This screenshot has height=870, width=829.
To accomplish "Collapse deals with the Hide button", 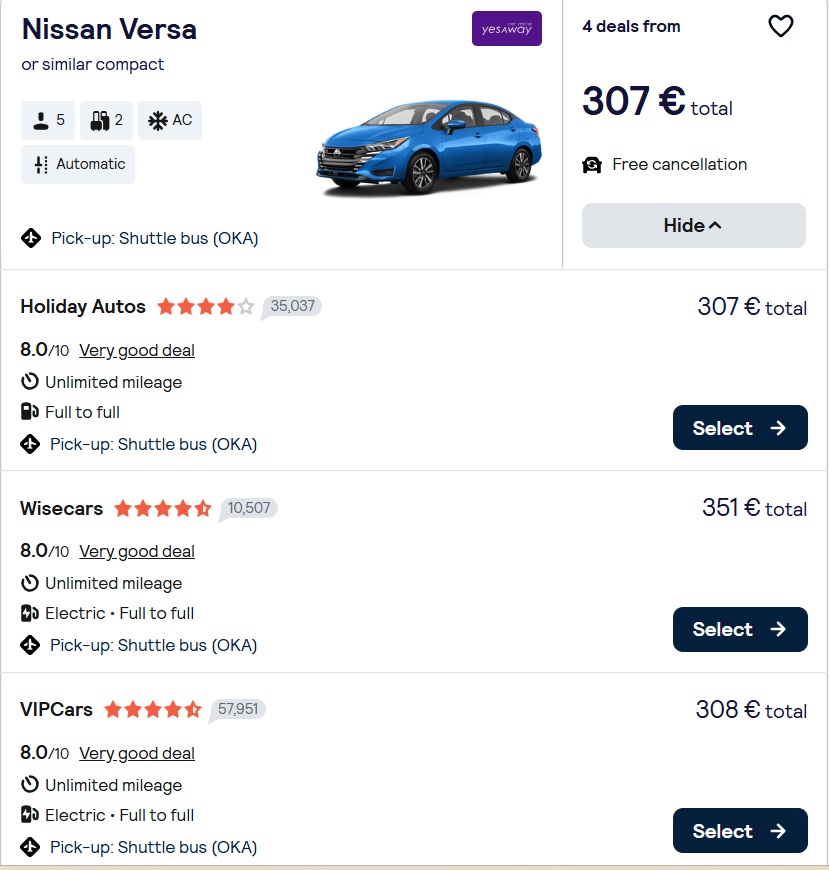I will 693,226.
